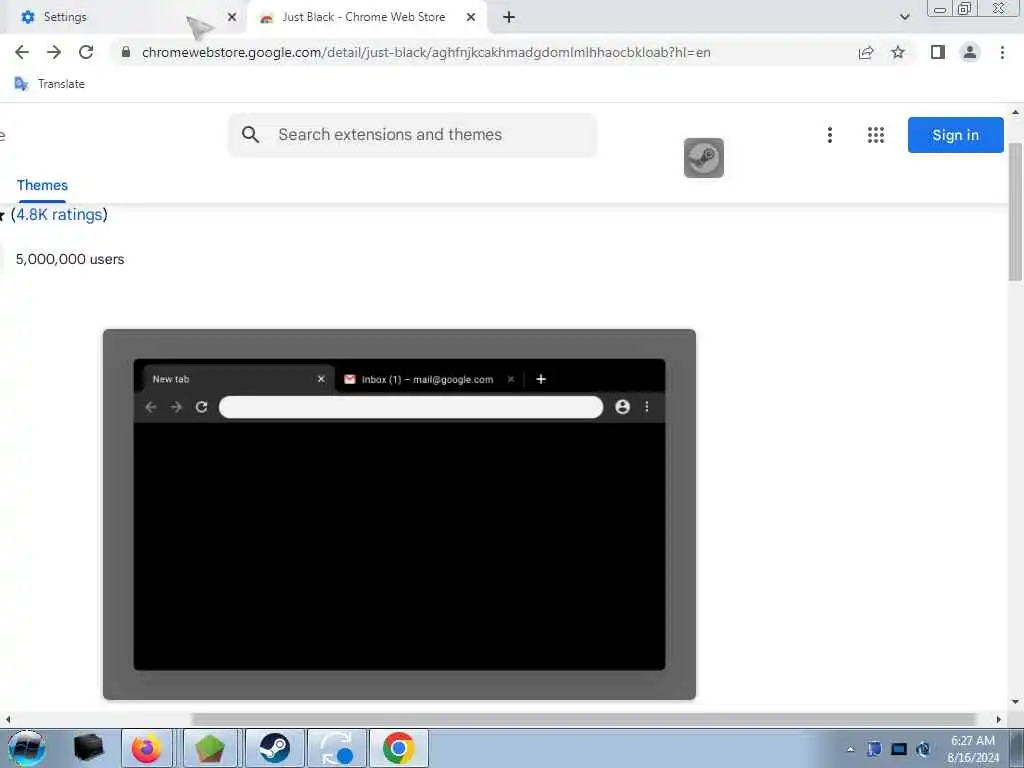Open web store more options menu
Image resolution: width=1024 pixels, height=768 pixels.
click(x=829, y=135)
